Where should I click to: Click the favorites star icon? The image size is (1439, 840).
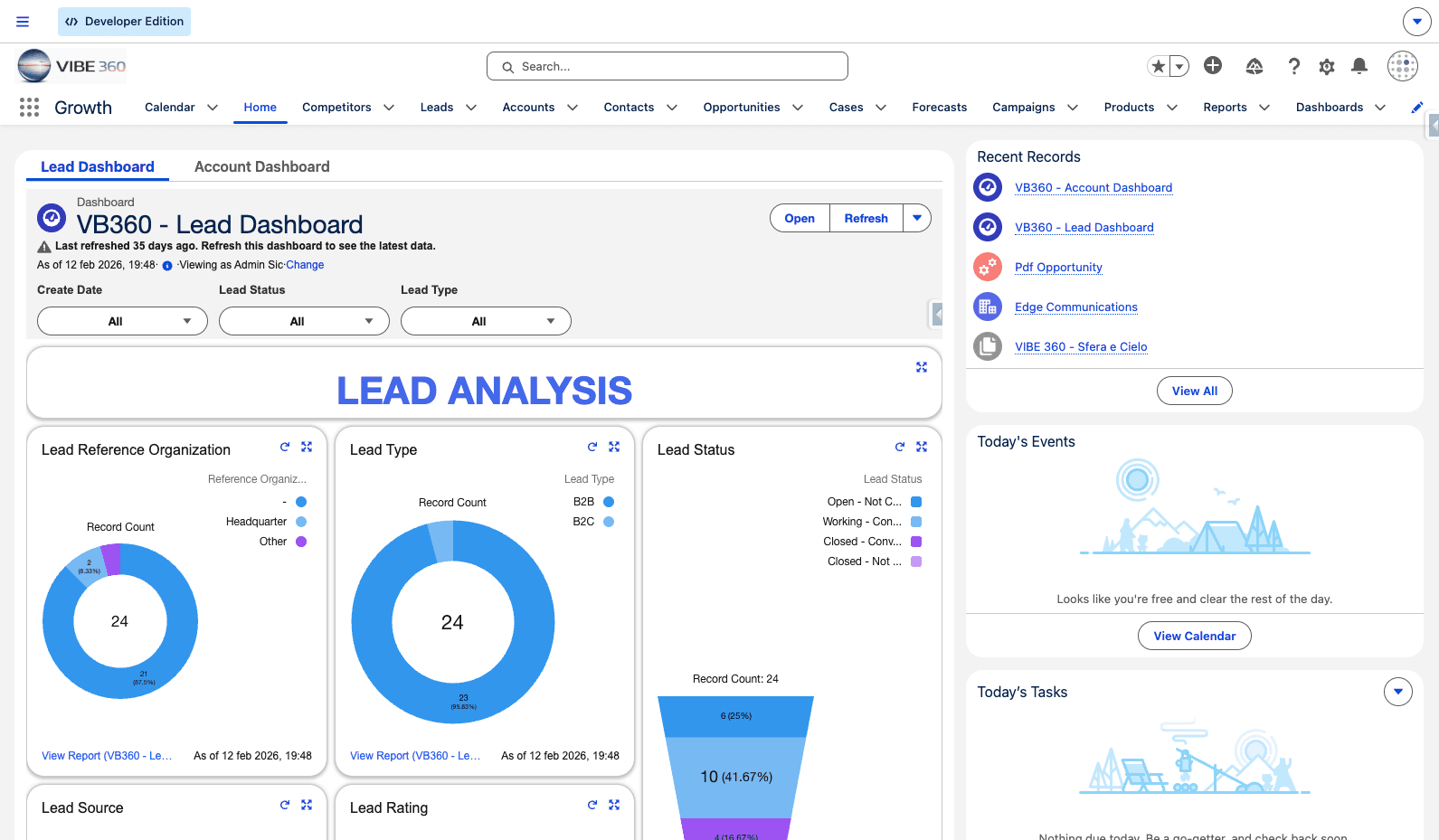click(1158, 66)
